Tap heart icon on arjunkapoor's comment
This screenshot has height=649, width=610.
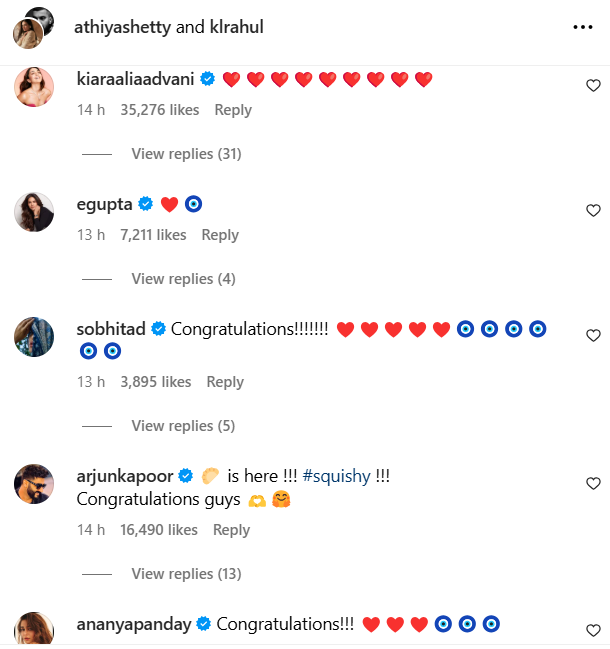pyautogui.click(x=593, y=483)
